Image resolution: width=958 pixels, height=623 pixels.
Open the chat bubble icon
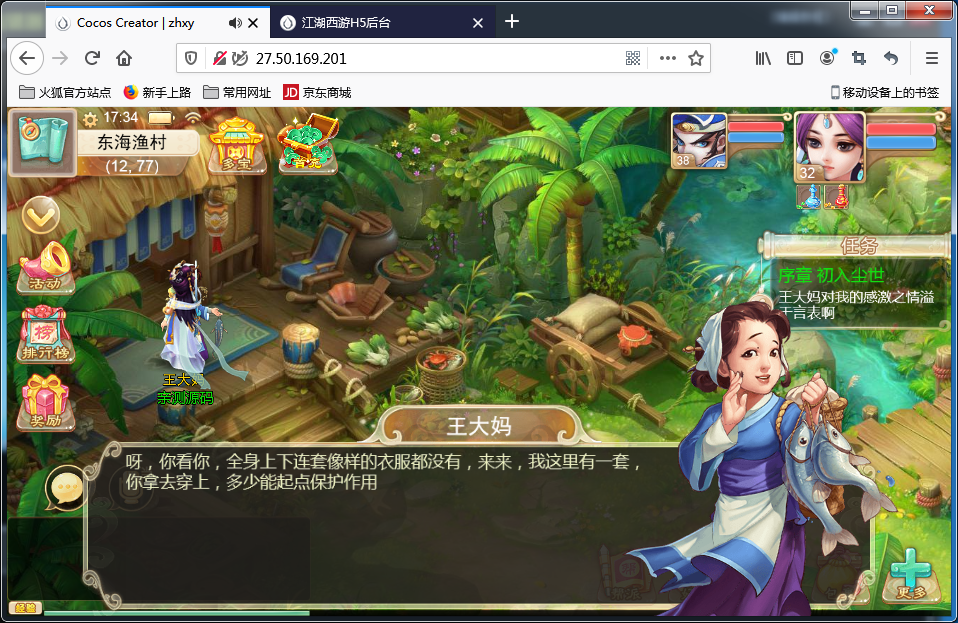pyautogui.click(x=66, y=488)
